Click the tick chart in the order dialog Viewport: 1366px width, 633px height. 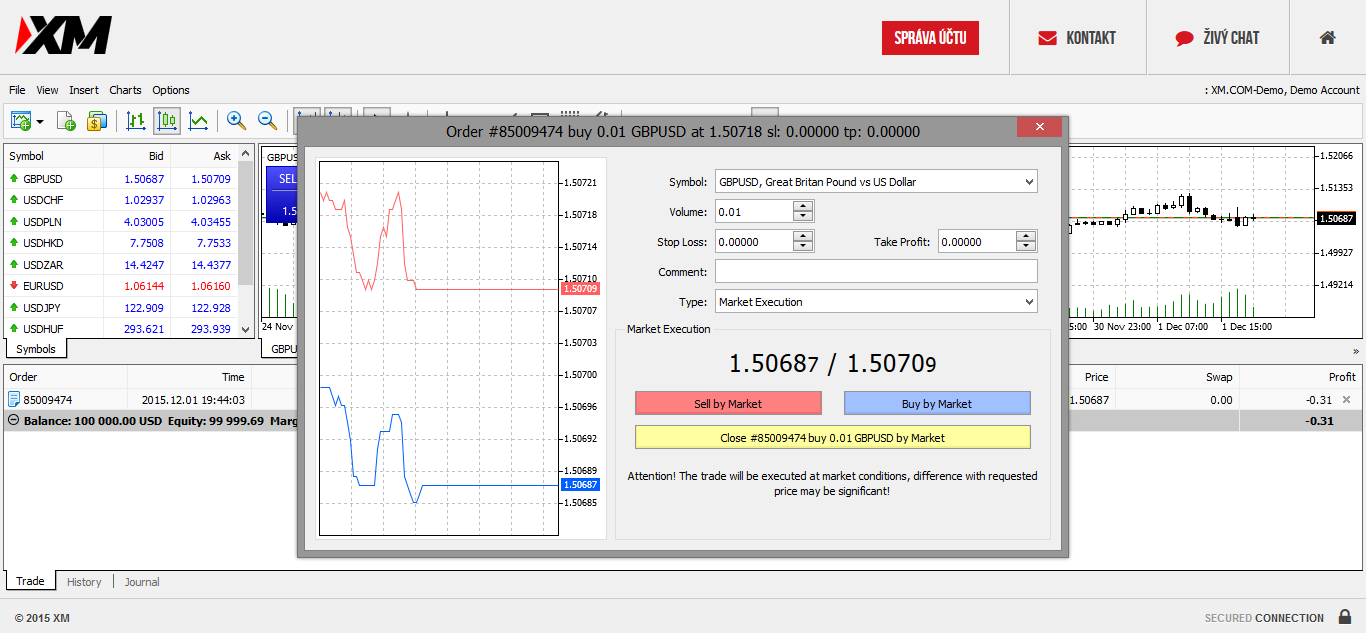point(439,348)
